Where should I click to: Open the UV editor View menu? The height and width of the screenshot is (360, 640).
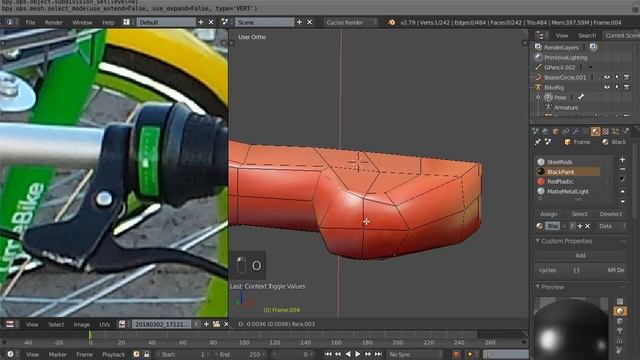[32, 324]
